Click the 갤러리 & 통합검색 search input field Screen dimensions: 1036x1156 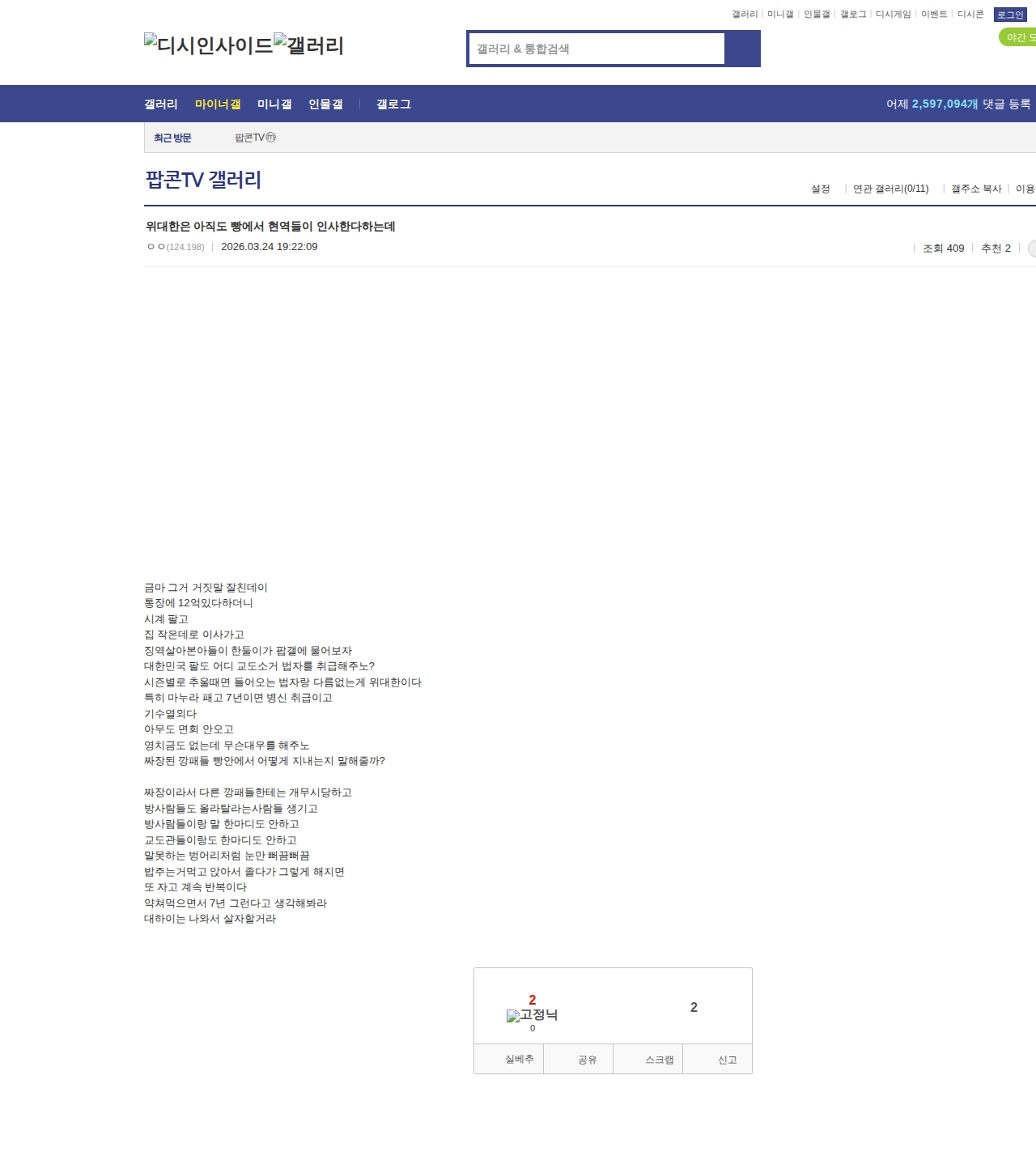[x=595, y=49]
